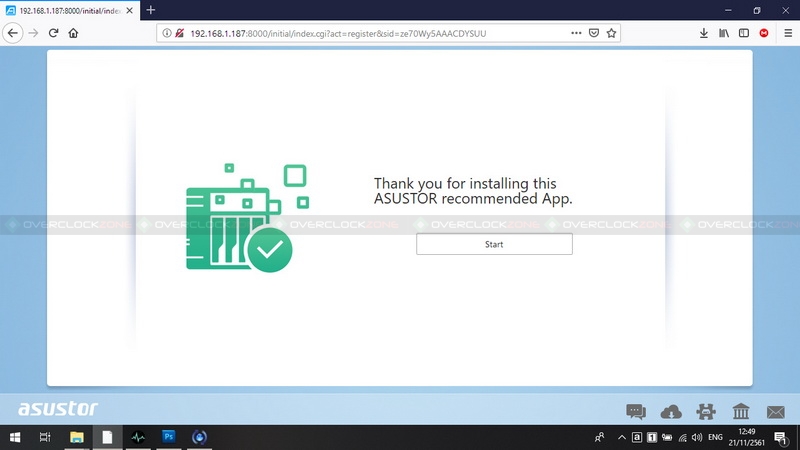Click the insecure connection lock icon

179,33
